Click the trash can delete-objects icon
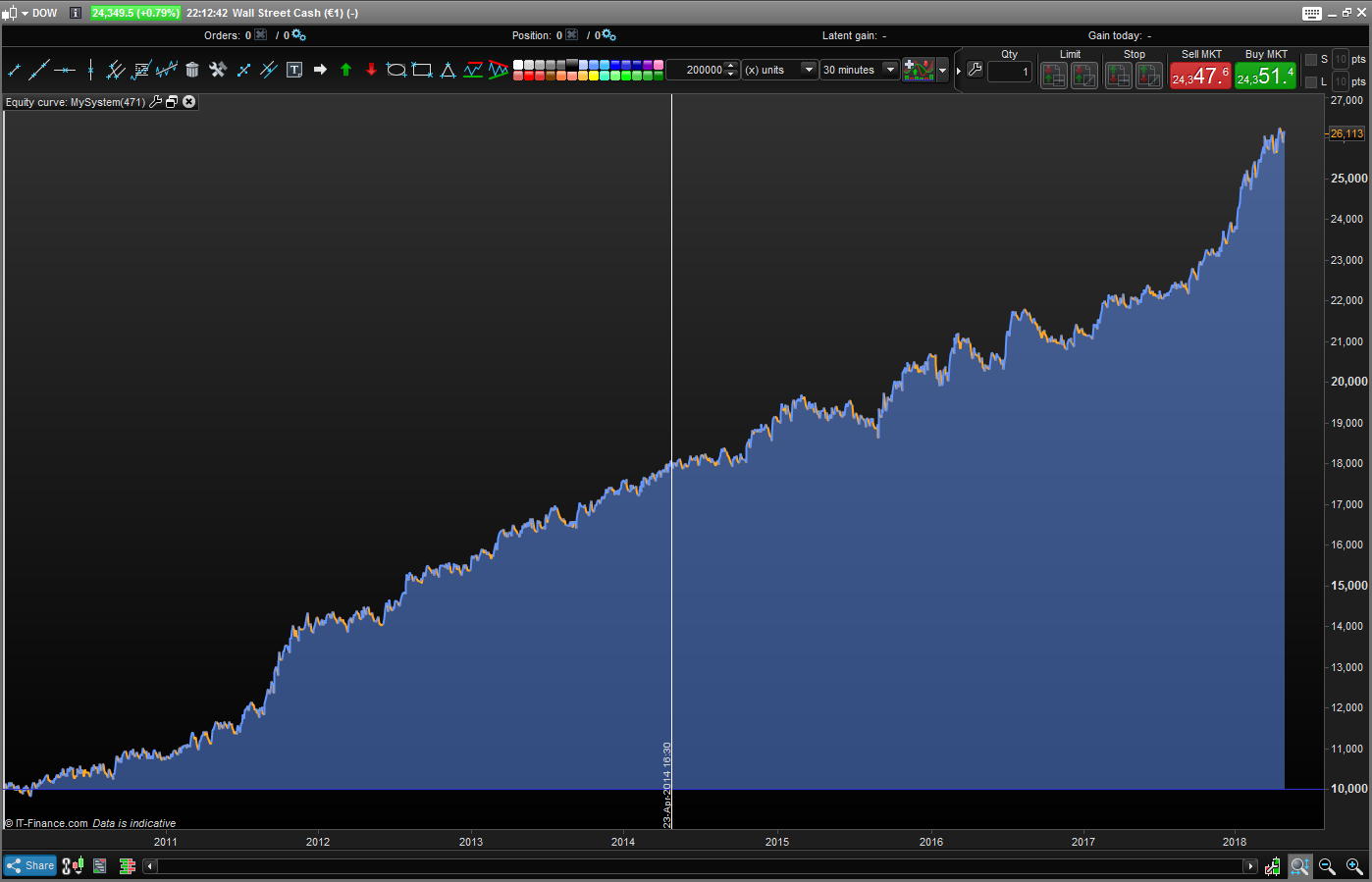The width and height of the screenshot is (1372, 882). (x=192, y=70)
